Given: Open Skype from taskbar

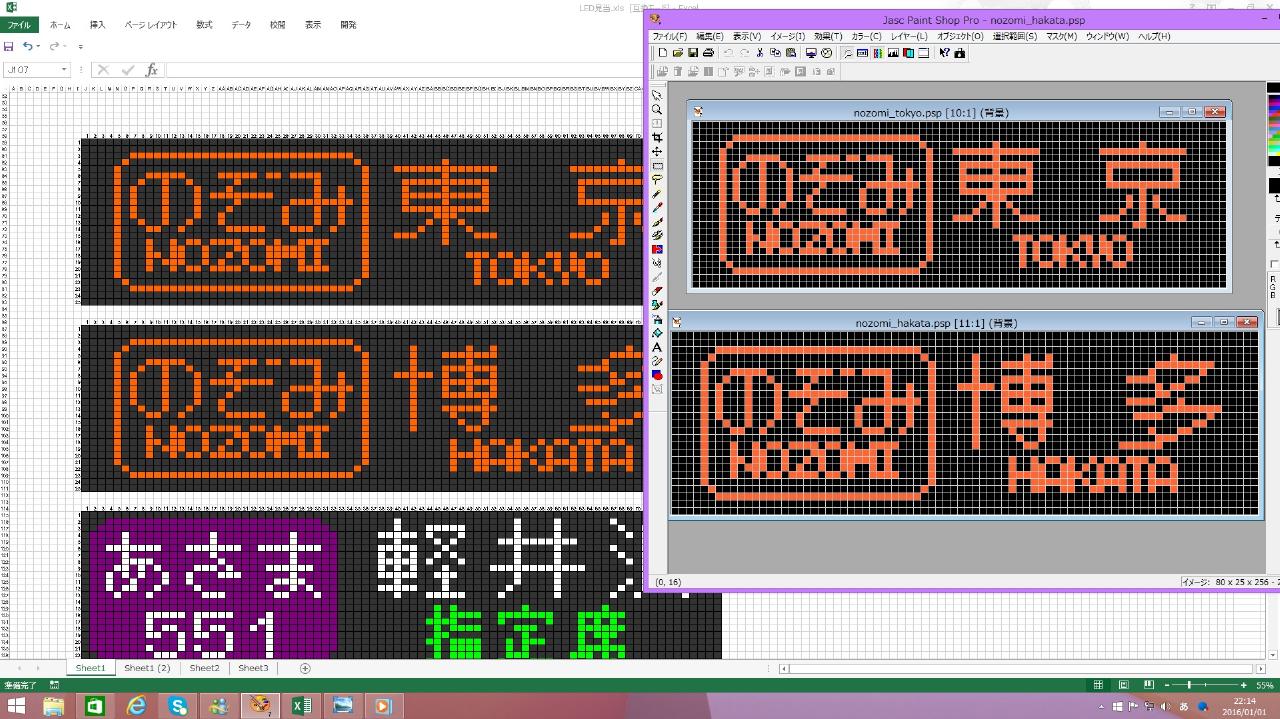Looking at the screenshot, I should tap(177, 706).
